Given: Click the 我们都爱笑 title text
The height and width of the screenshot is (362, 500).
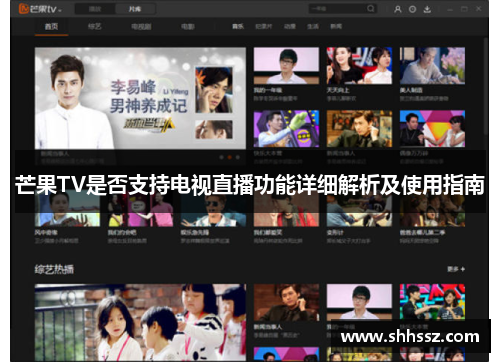Looking at the screenshot, I should tap(268, 232).
